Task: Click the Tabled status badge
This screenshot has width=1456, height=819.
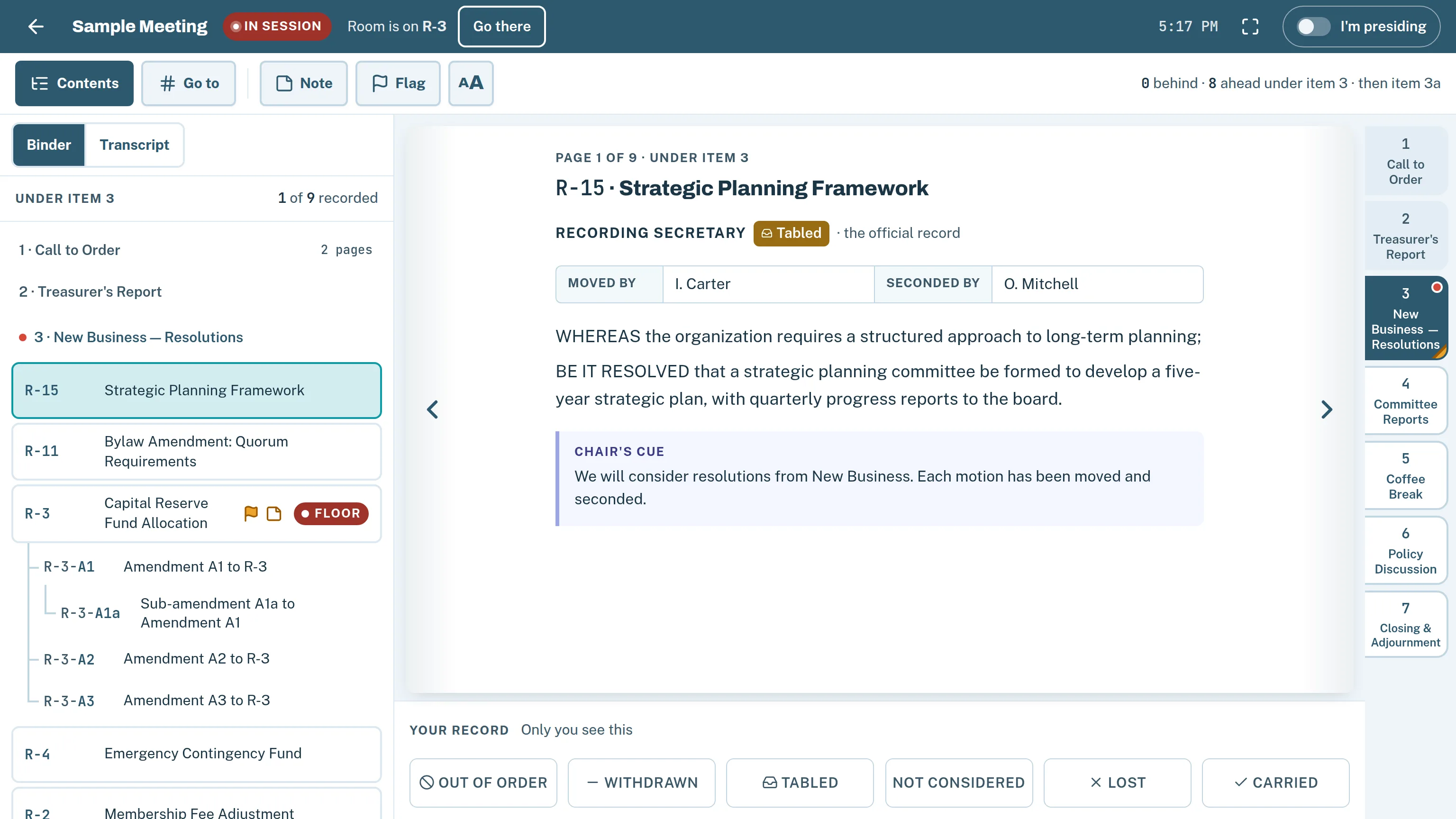Action: coord(791,234)
